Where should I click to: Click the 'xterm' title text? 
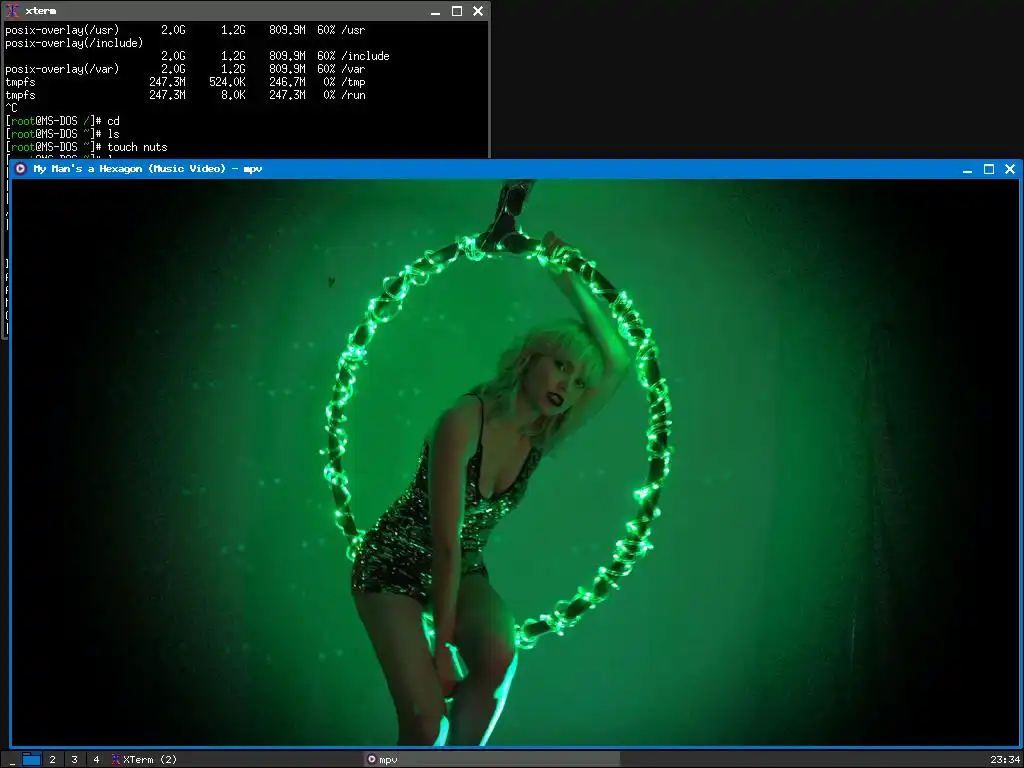(40, 11)
